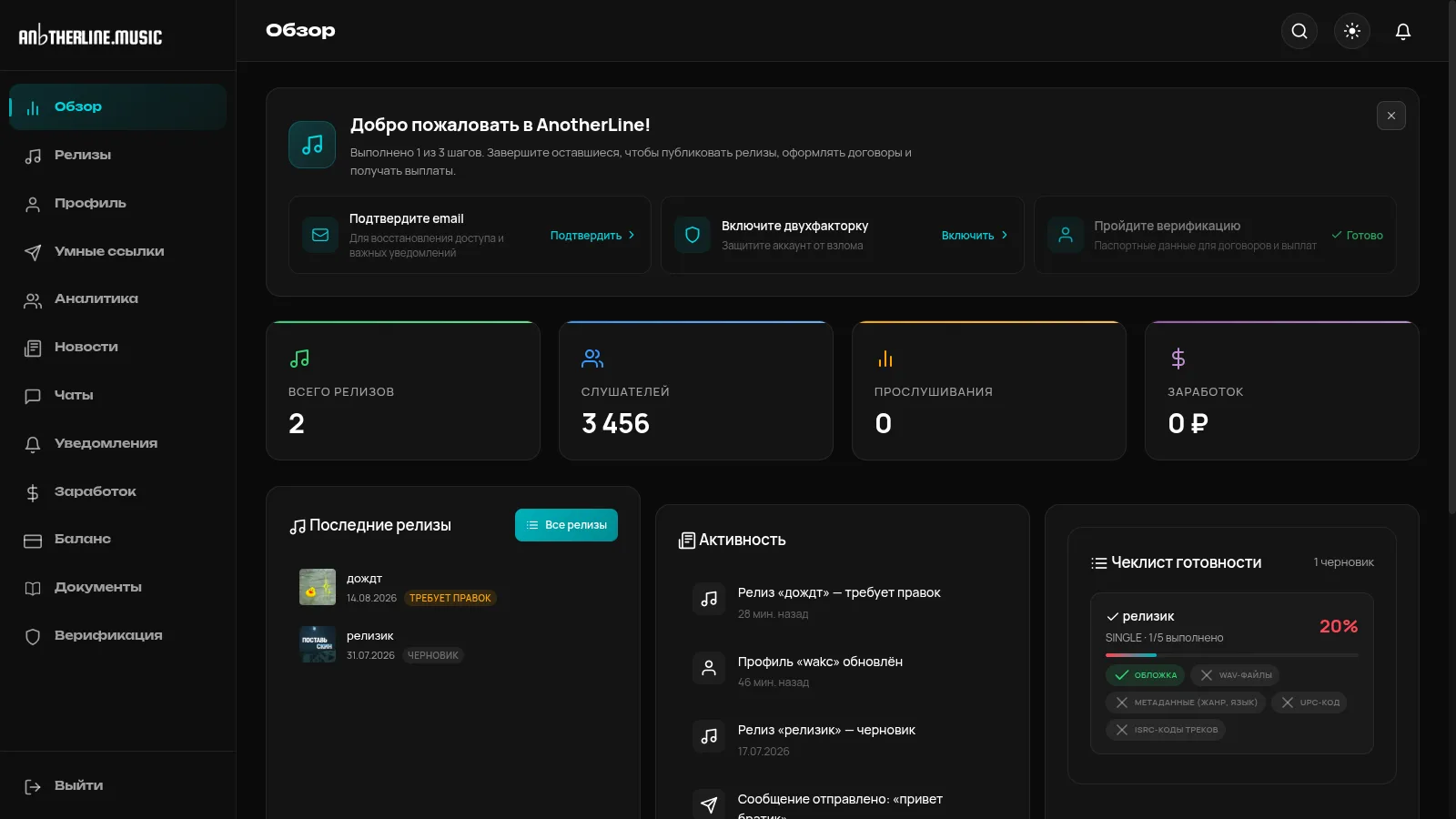The image size is (1456, 819).
Task: Click Все релизы button
Action: point(566,525)
